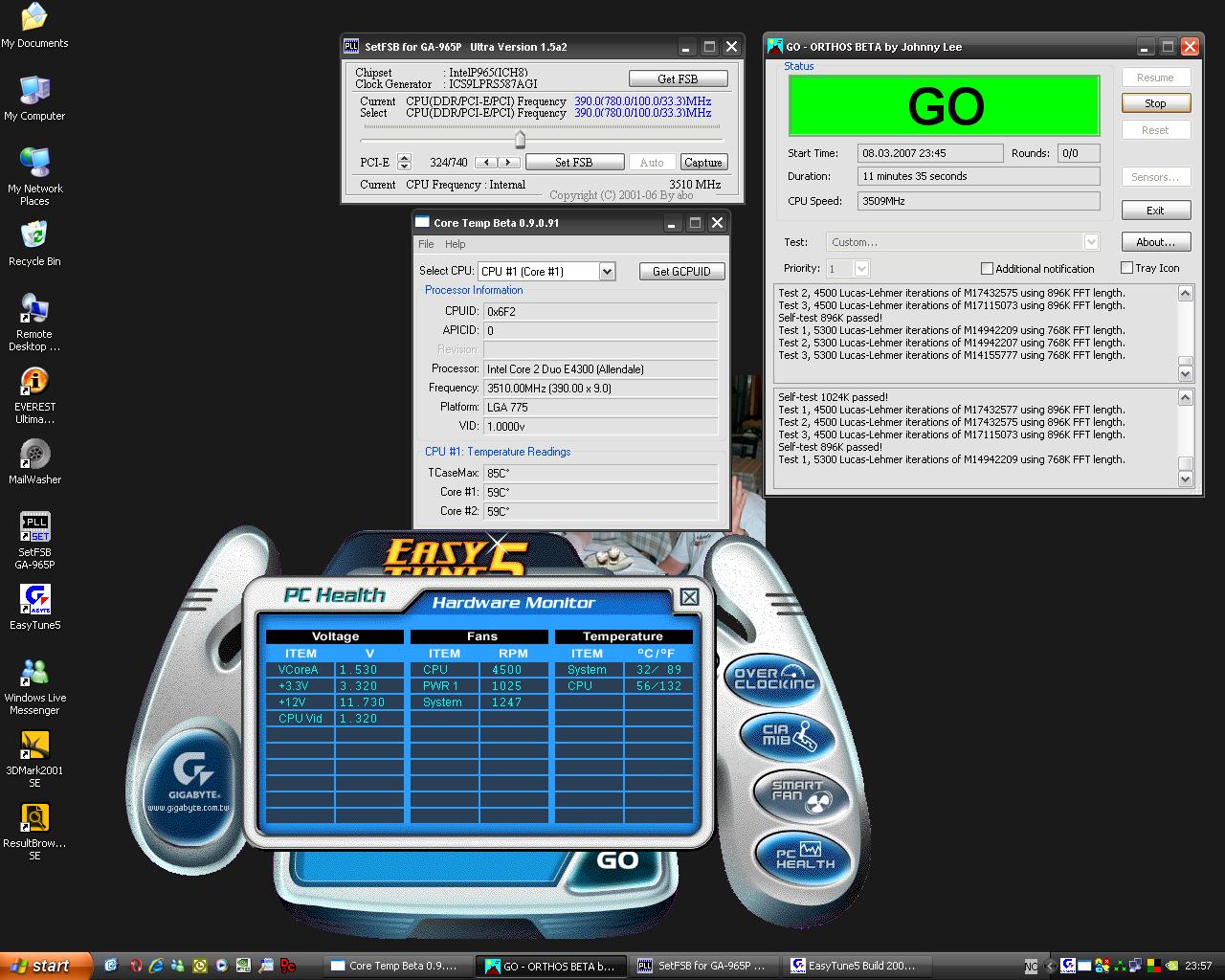Click the CPU fan RPM value 4500
The image size is (1225, 980).
click(x=507, y=670)
